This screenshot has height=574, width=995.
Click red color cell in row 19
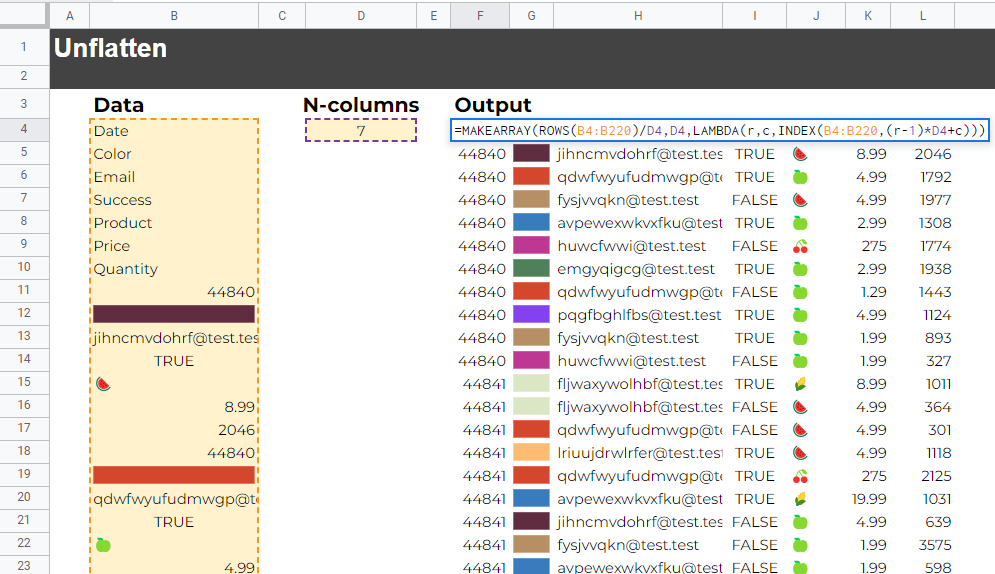[x=174, y=475]
